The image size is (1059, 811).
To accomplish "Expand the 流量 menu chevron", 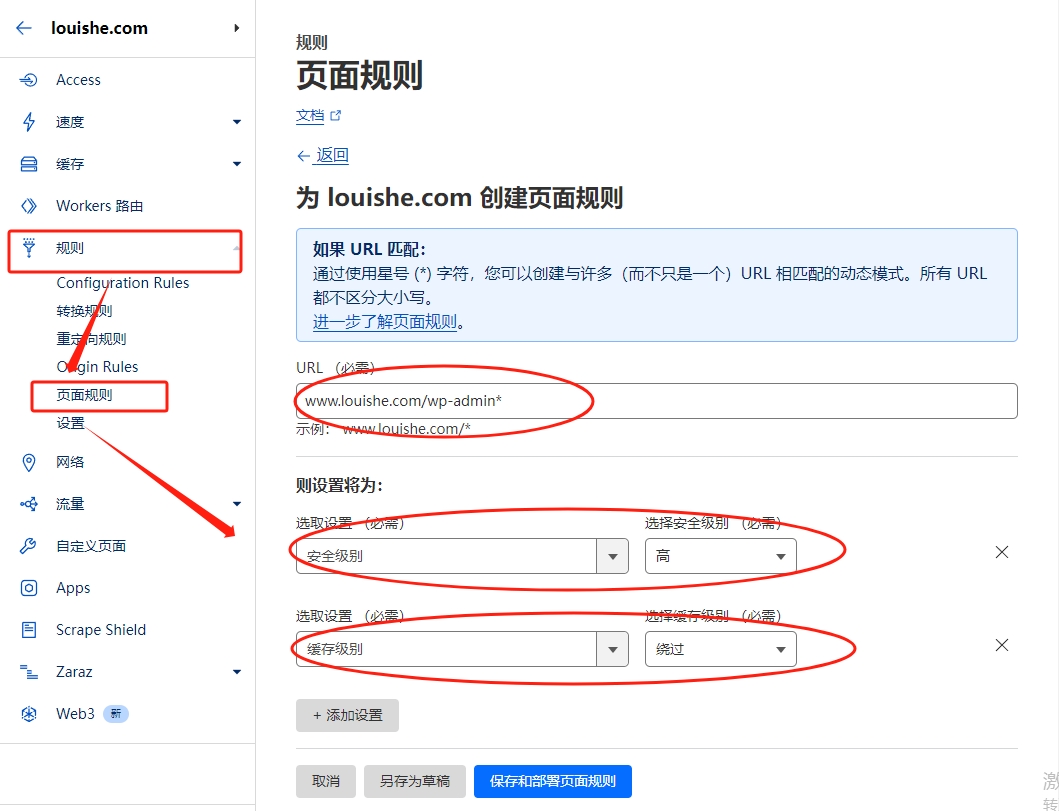I will 236,504.
